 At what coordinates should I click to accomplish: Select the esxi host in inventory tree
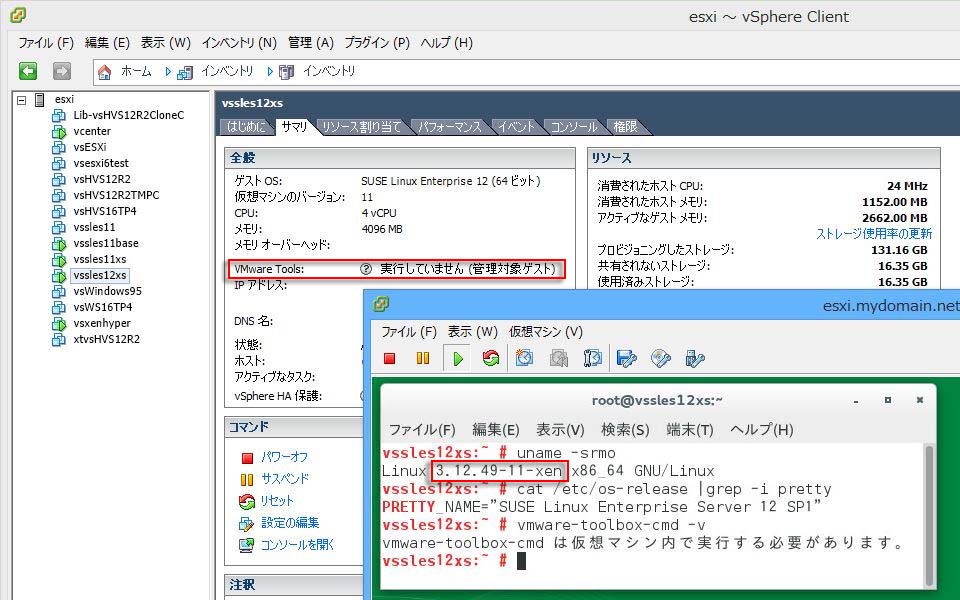tap(64, 99)
